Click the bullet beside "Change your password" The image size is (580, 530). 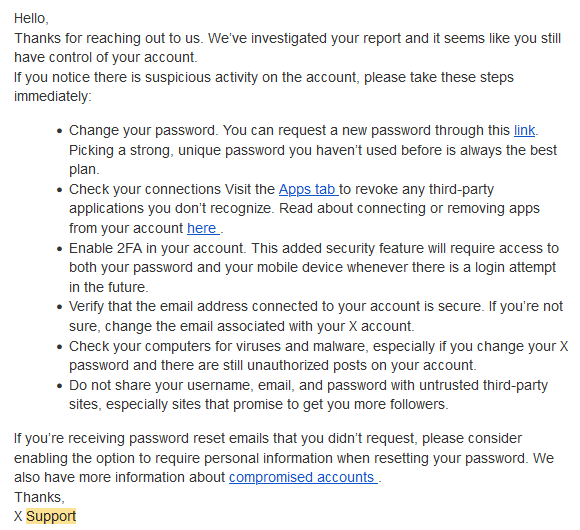pos(60,131)
